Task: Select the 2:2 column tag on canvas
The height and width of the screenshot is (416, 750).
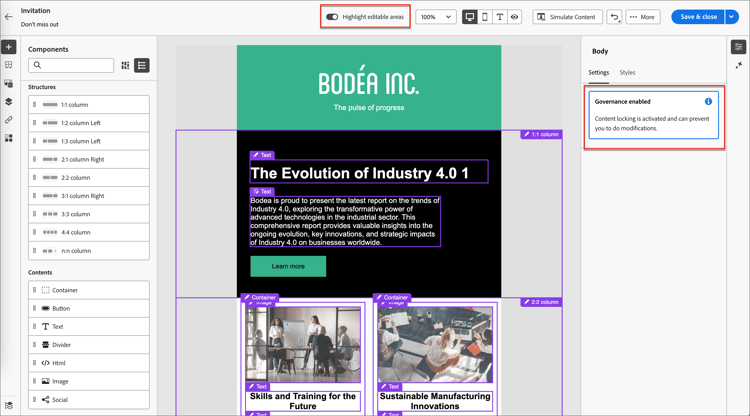Action: point(541,302)
